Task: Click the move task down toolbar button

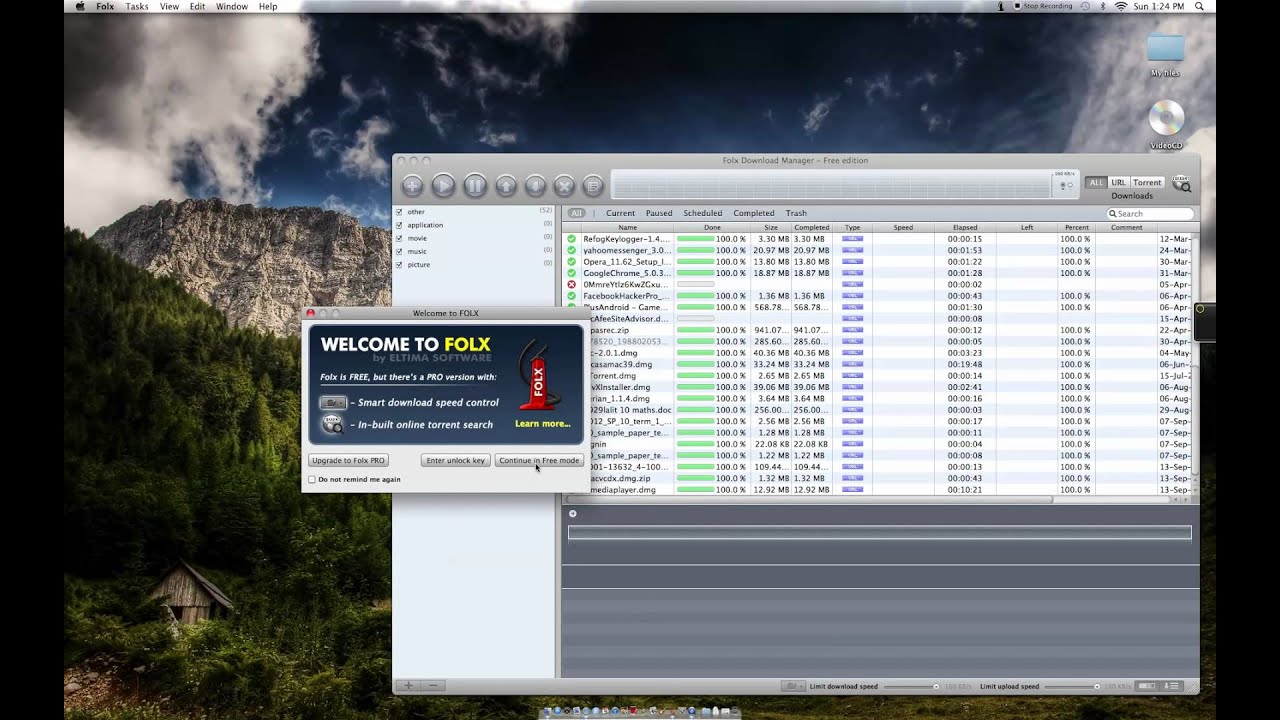Action: (536, 185)
